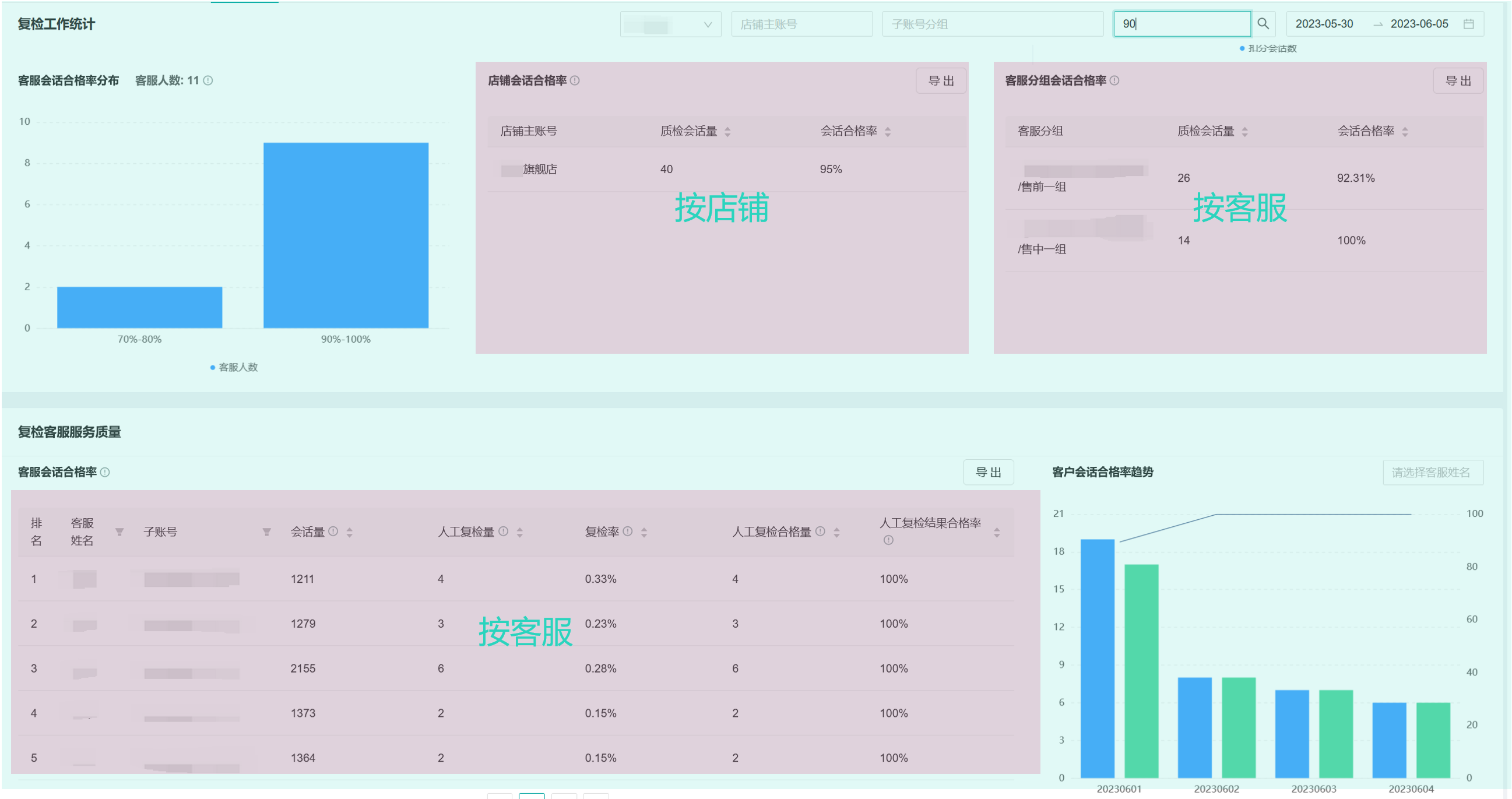Viewport: 1512px width, 799px height.
Task: Click the 70%-80% distribution bar
Action: pos(140,308)
